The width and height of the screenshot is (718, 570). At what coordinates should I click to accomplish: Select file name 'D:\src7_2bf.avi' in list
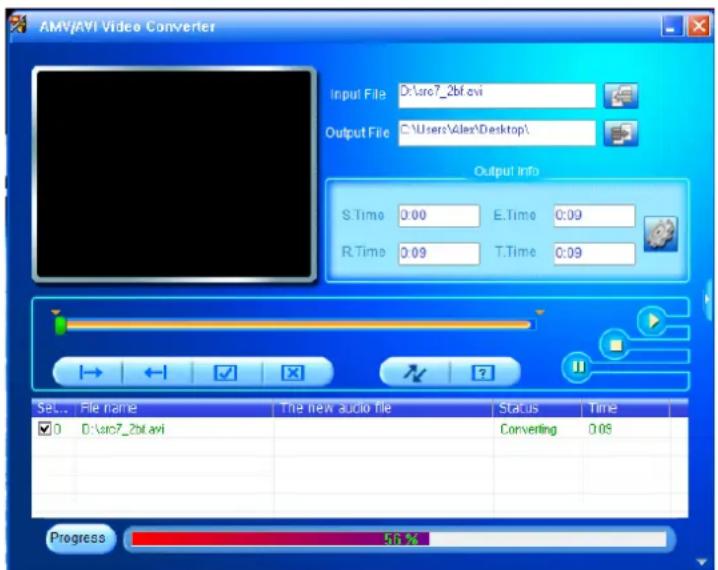point(123,429)
